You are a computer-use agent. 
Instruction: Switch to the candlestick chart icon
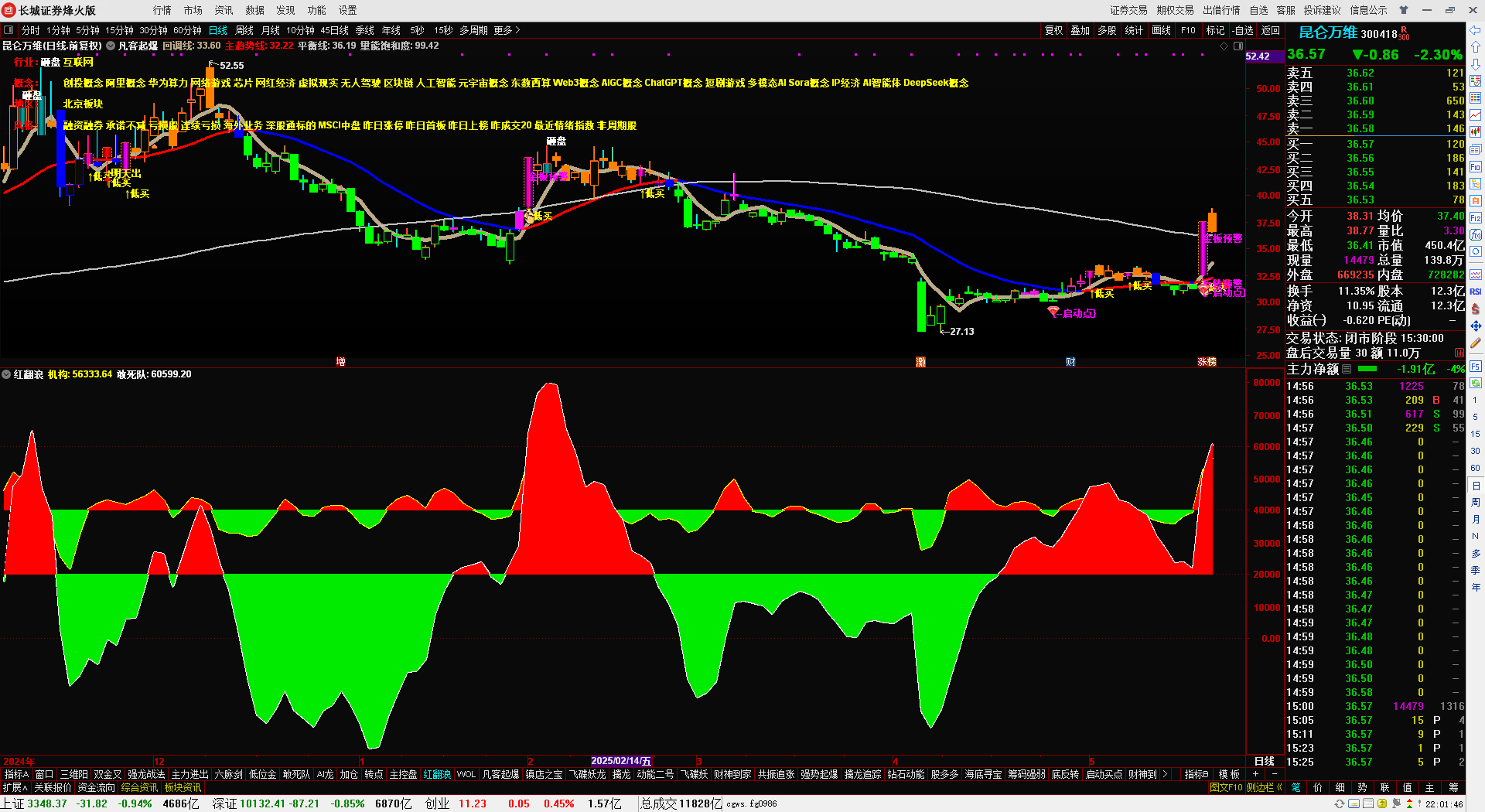1476,132
